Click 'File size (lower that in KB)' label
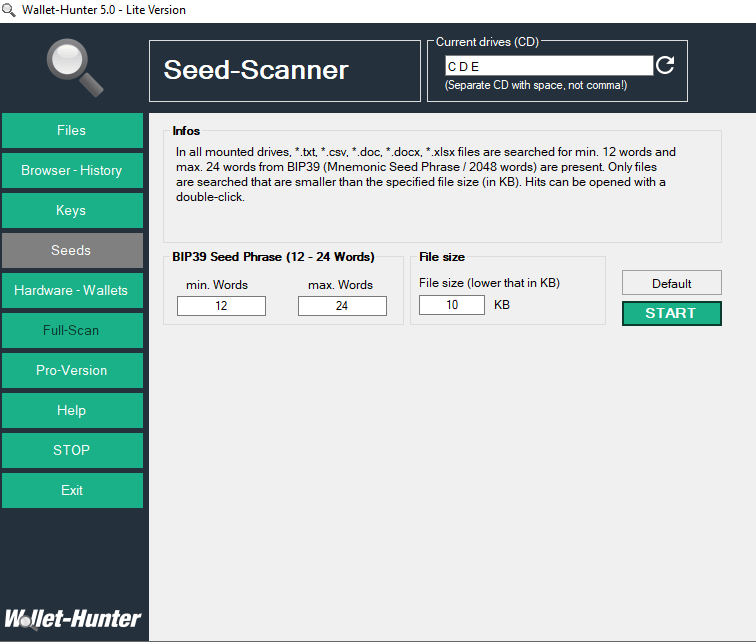 click(489, 283)
